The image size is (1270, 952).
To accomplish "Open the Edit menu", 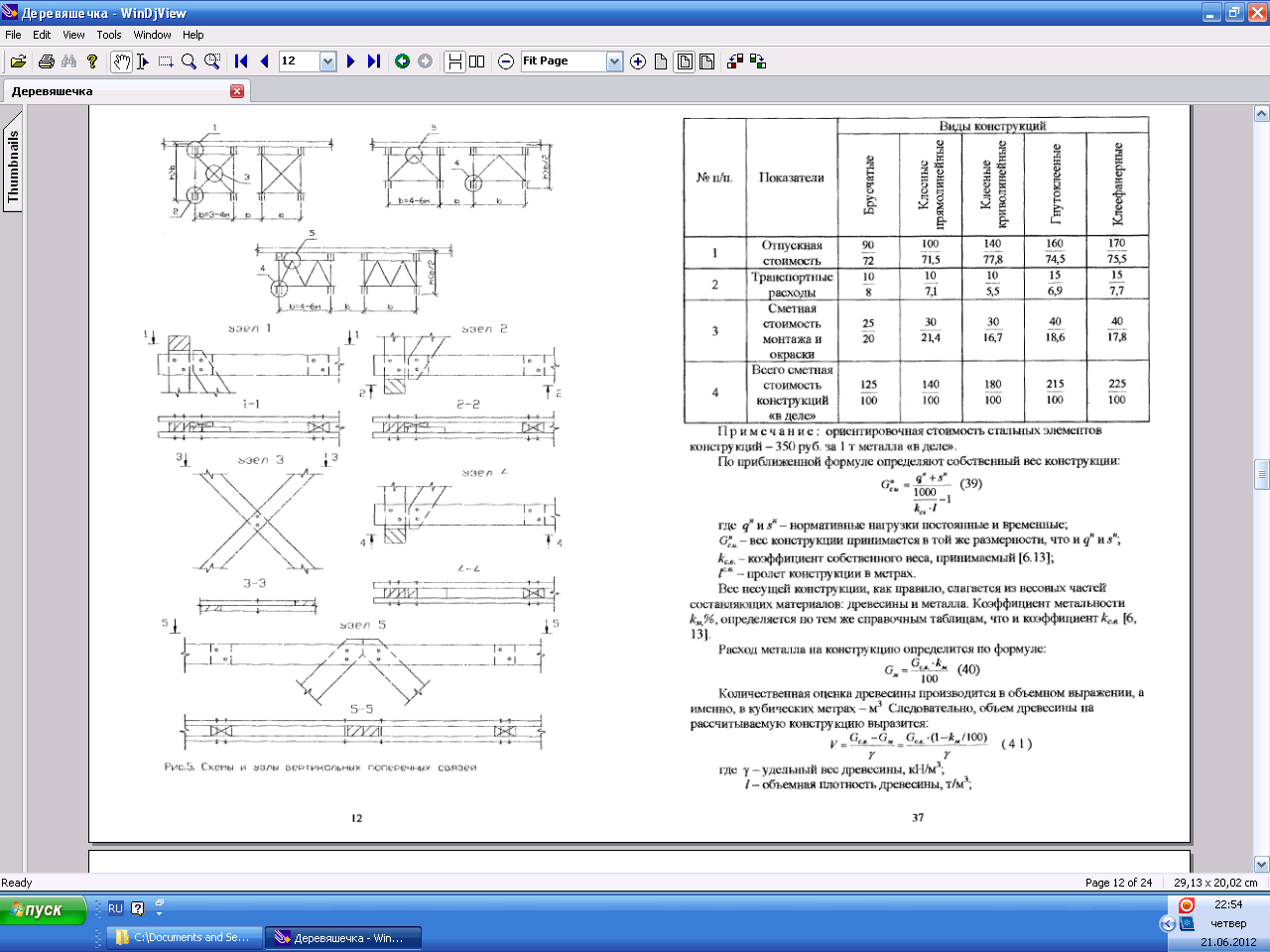I will tap(42, 35).
